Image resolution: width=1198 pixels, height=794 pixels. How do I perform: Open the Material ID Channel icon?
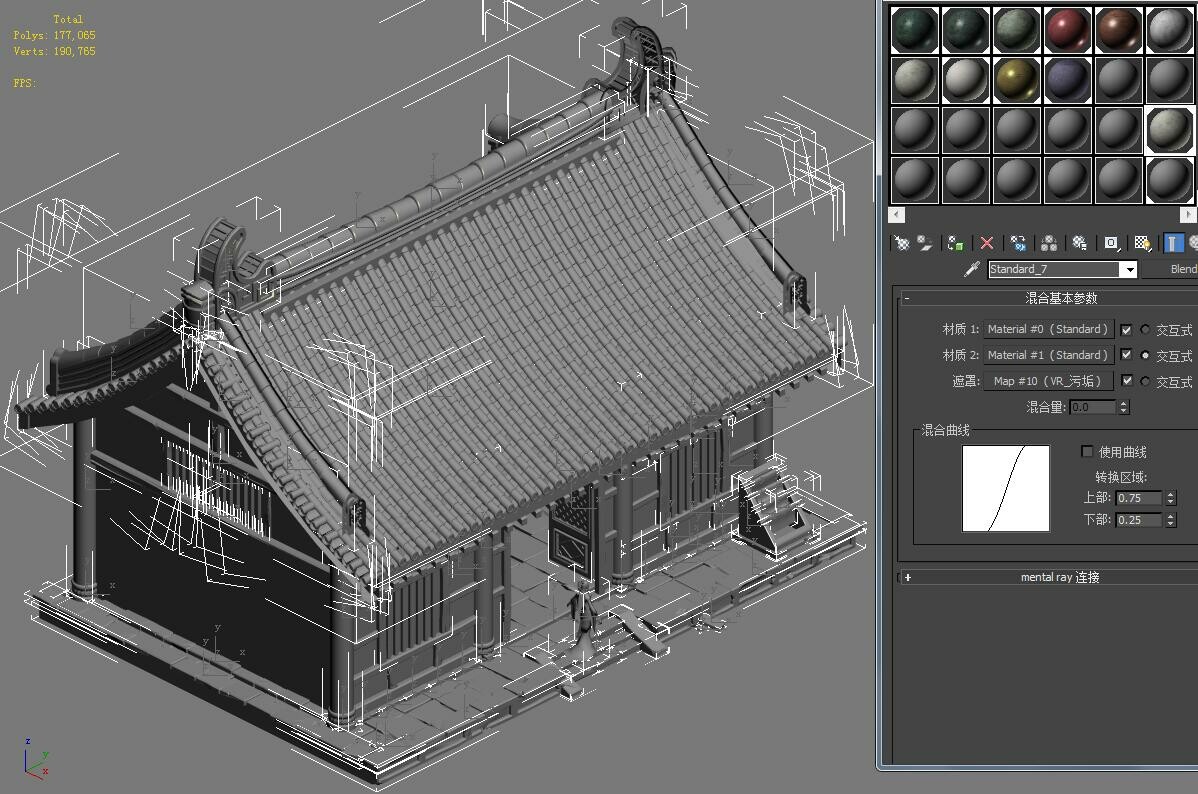[x=1110, y=242]
